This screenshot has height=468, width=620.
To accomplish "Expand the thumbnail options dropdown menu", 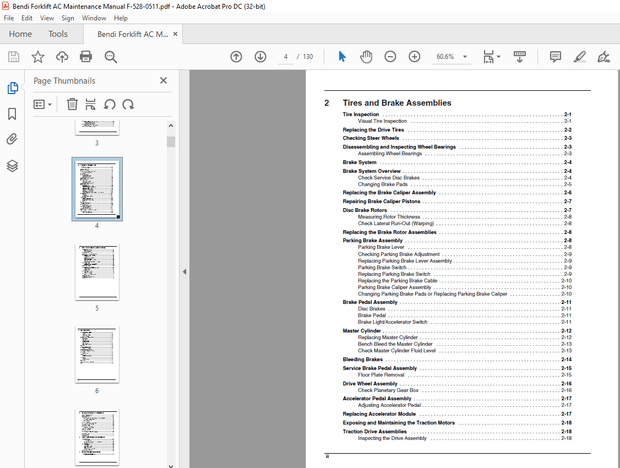I will tap(44, 103).
